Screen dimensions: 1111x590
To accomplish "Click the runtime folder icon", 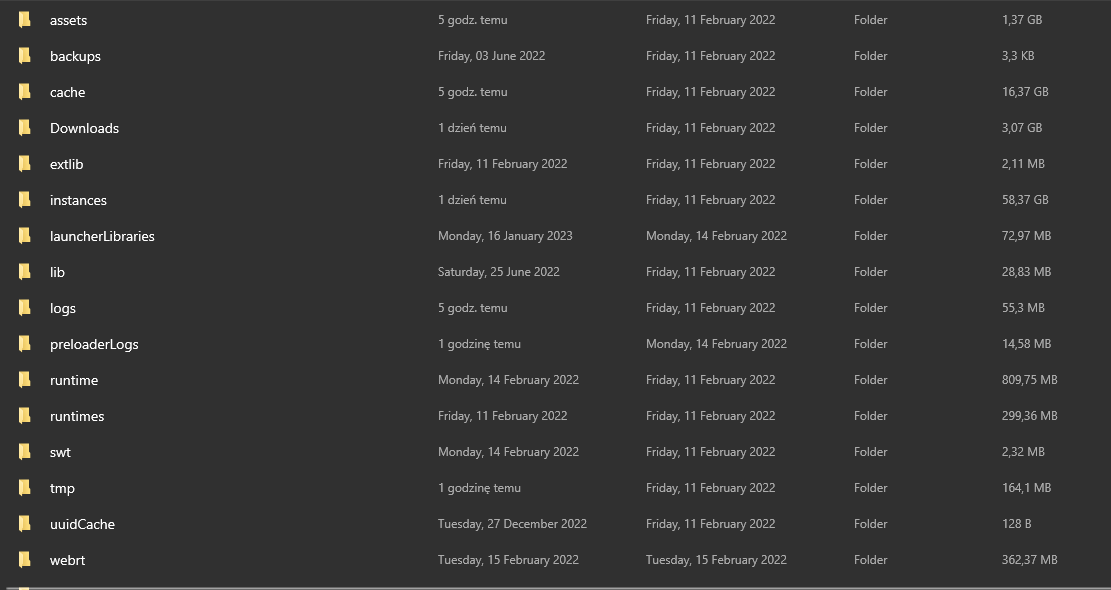I will (x=25, y=380).
